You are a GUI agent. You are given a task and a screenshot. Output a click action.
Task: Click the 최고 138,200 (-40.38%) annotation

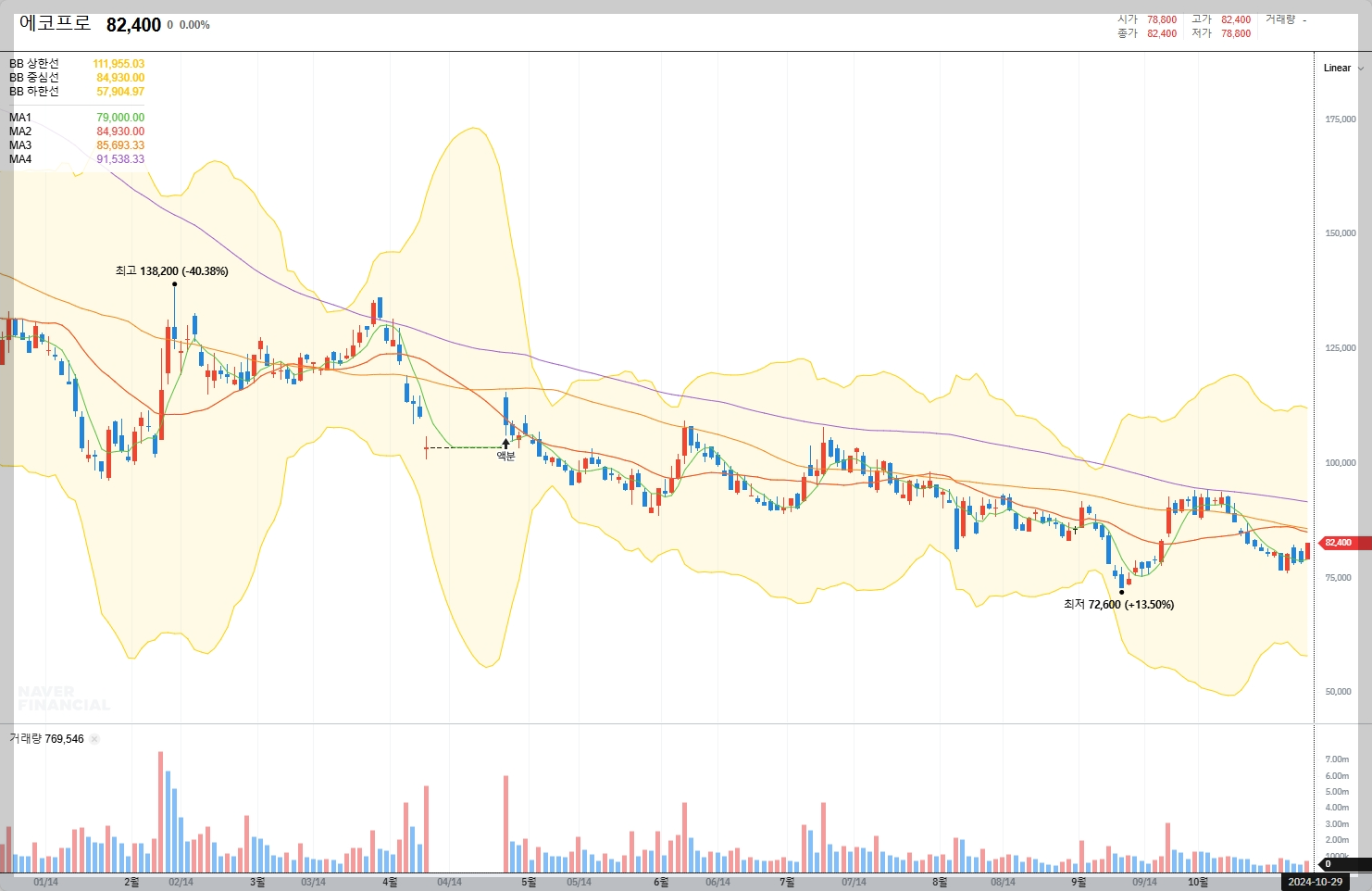coord(171,271)
